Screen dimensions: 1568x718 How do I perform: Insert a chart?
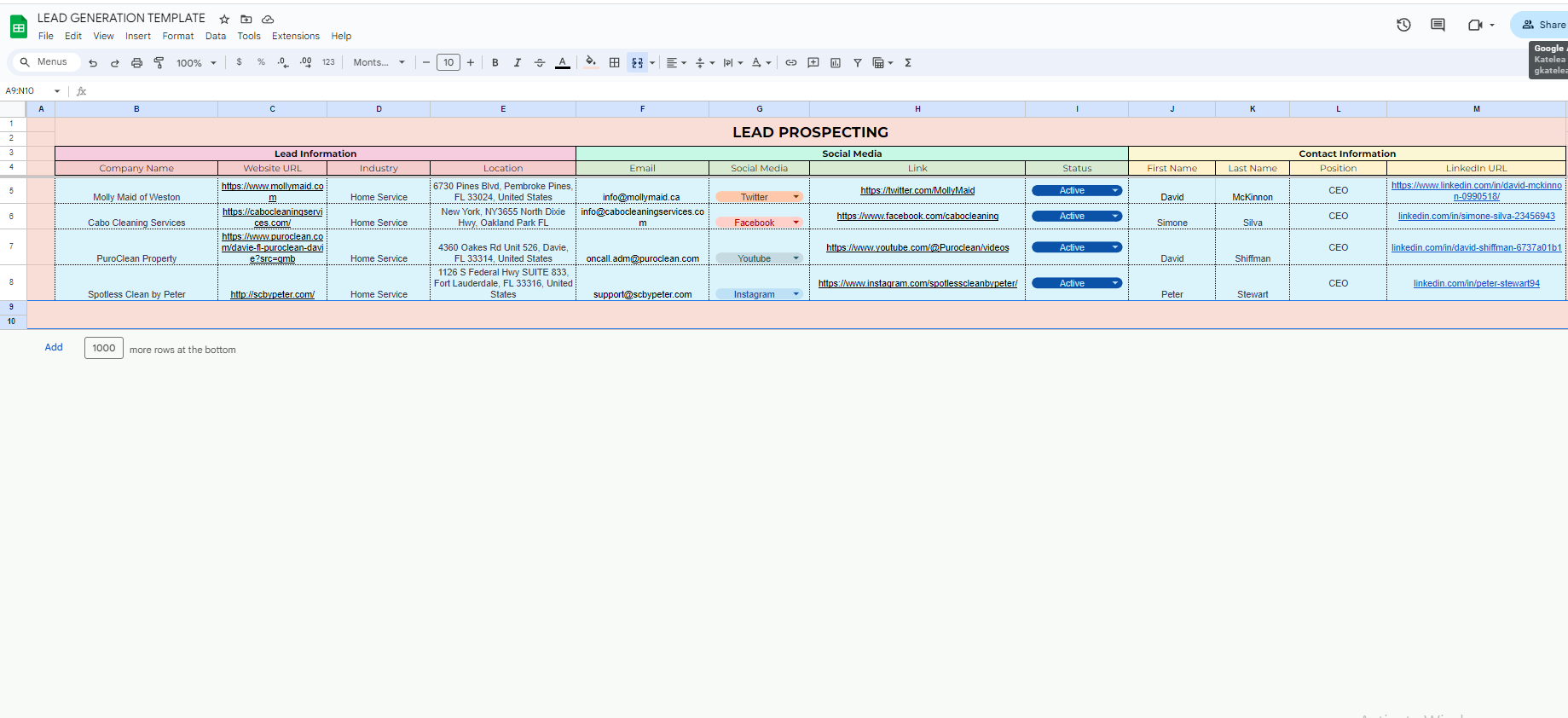[x=836, y=62]
